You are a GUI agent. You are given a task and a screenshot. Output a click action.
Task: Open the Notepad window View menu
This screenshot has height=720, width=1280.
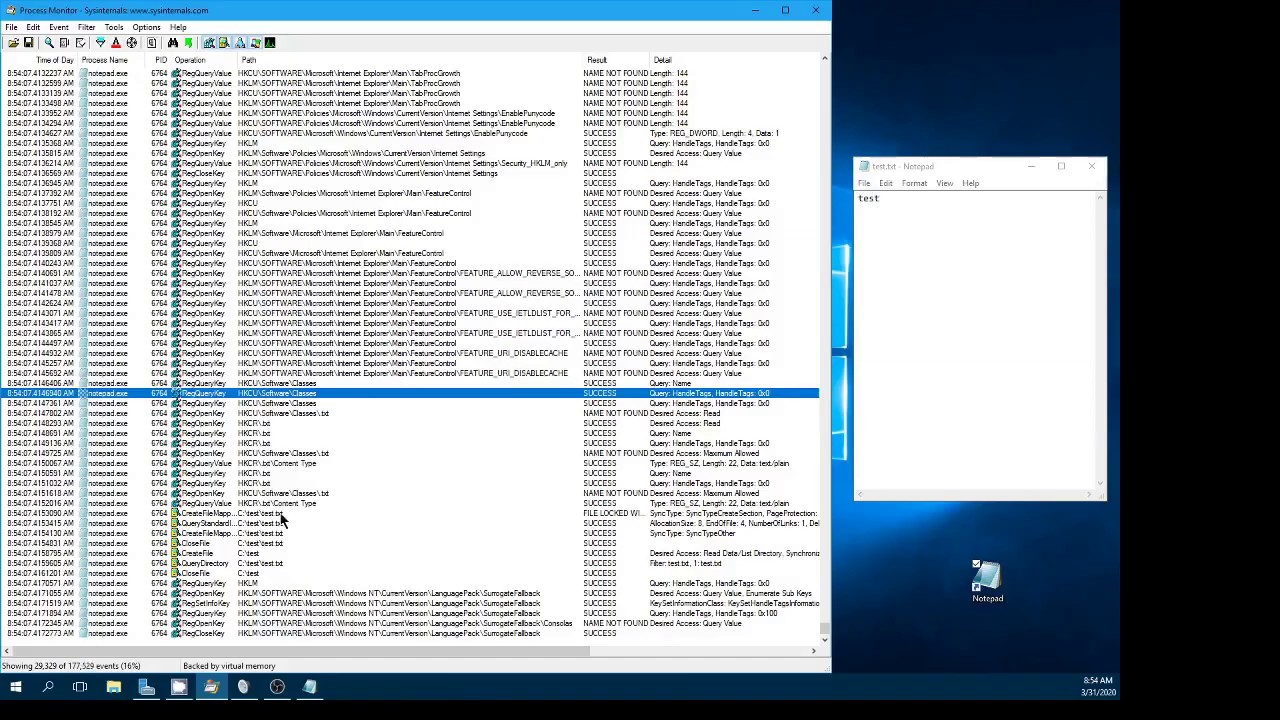(x=944, y=183)
